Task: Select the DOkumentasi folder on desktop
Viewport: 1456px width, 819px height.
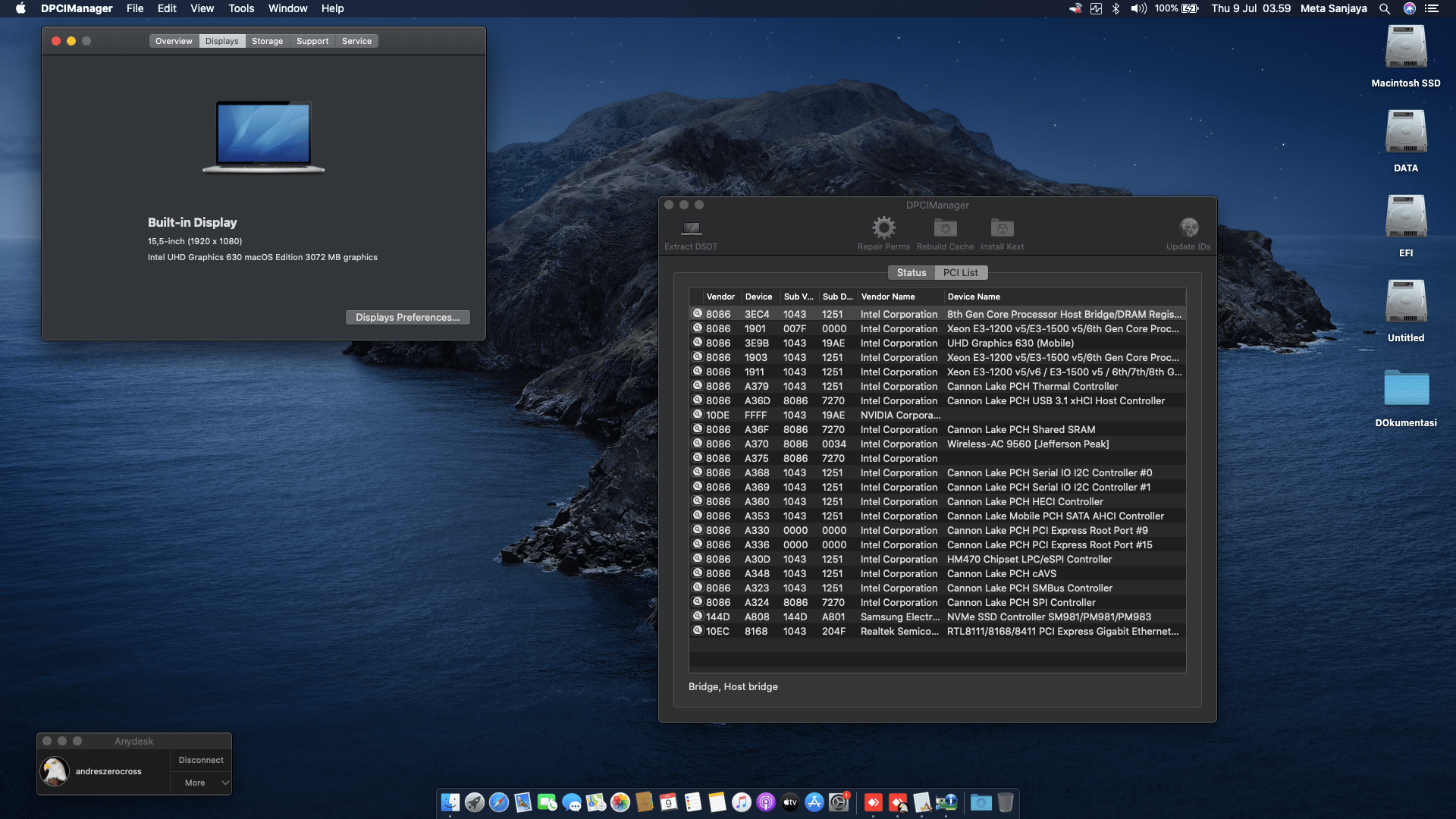Action: point(1406,388)
